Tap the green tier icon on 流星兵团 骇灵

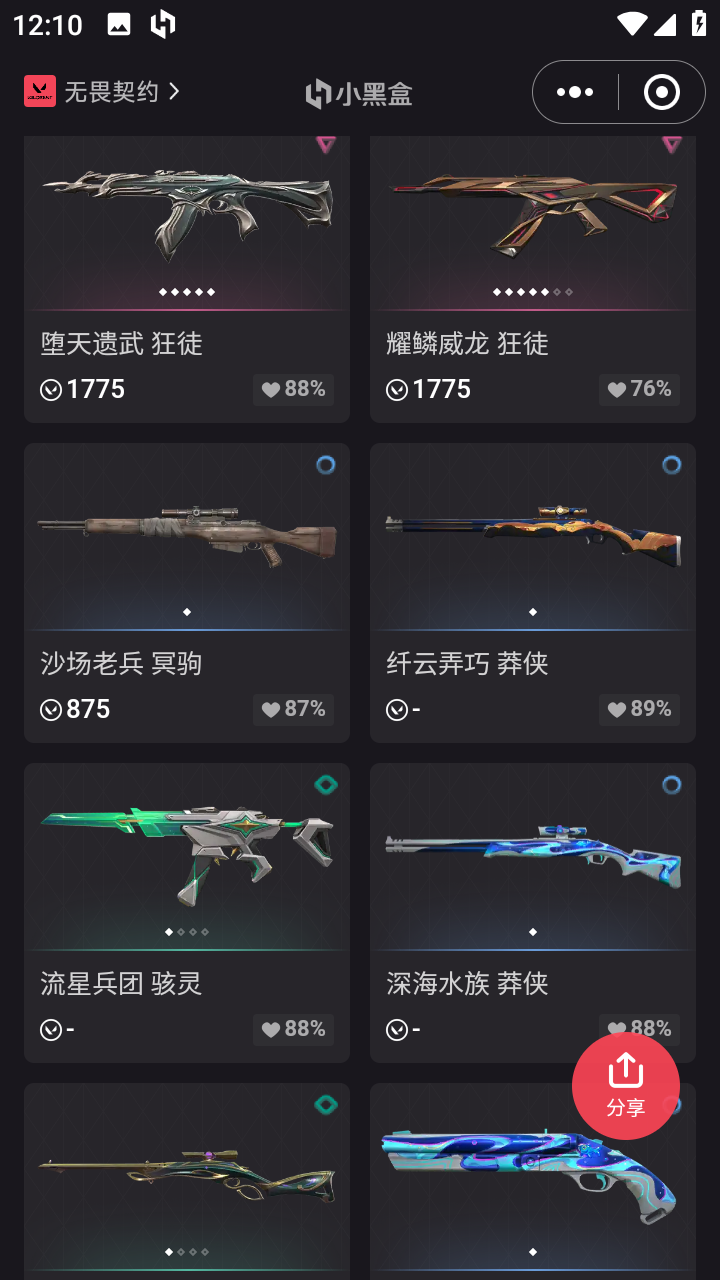pos(326,785)
